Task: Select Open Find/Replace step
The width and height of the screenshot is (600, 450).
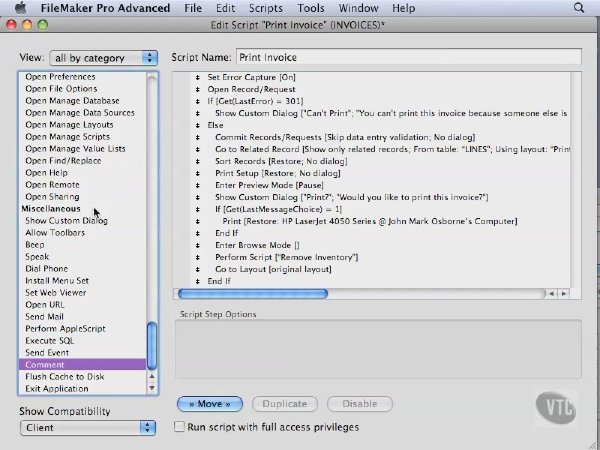Action: (x=82, y=161)
